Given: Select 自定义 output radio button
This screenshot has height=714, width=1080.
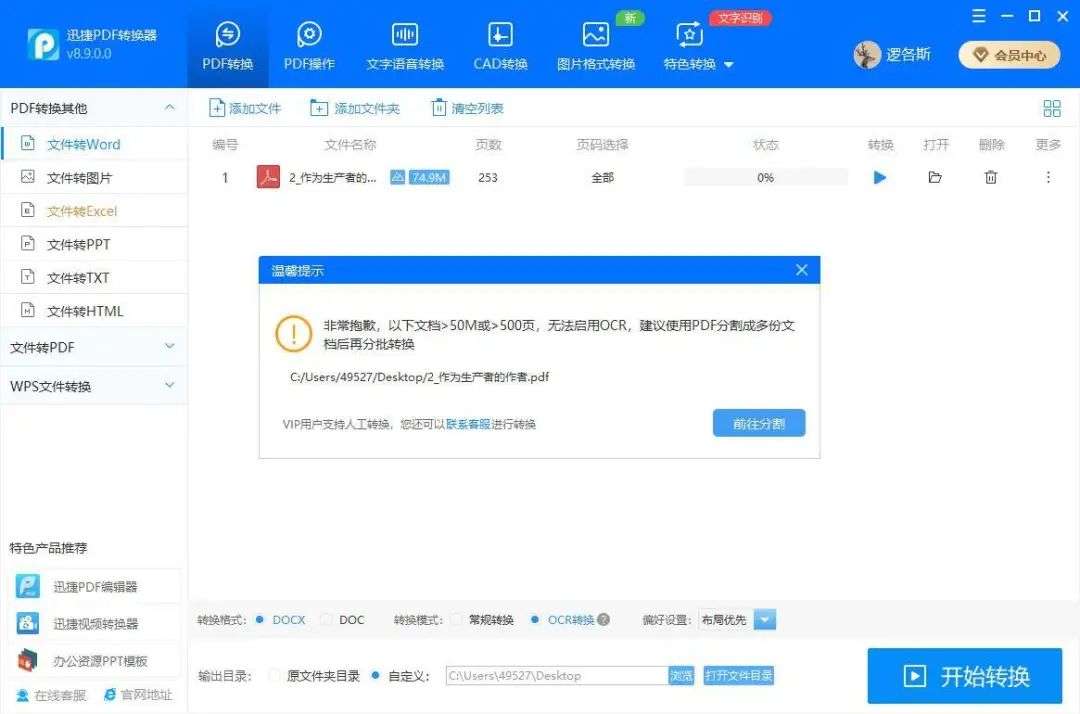Looking at the screenshot, I should 375,675.
